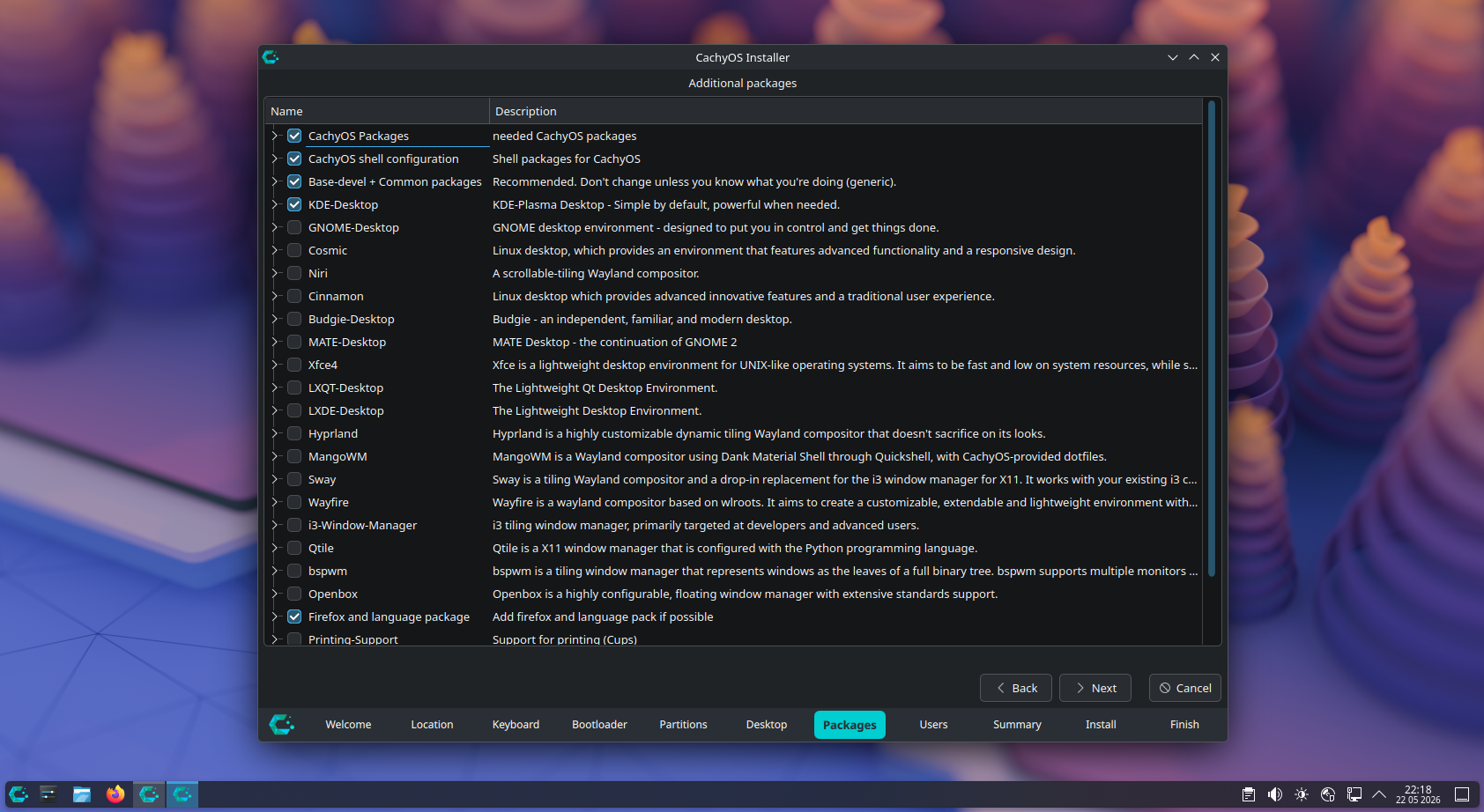Screen dimensions: 1484x812
Task: Show hidden system tray icons
Action: coord(1379,794)
